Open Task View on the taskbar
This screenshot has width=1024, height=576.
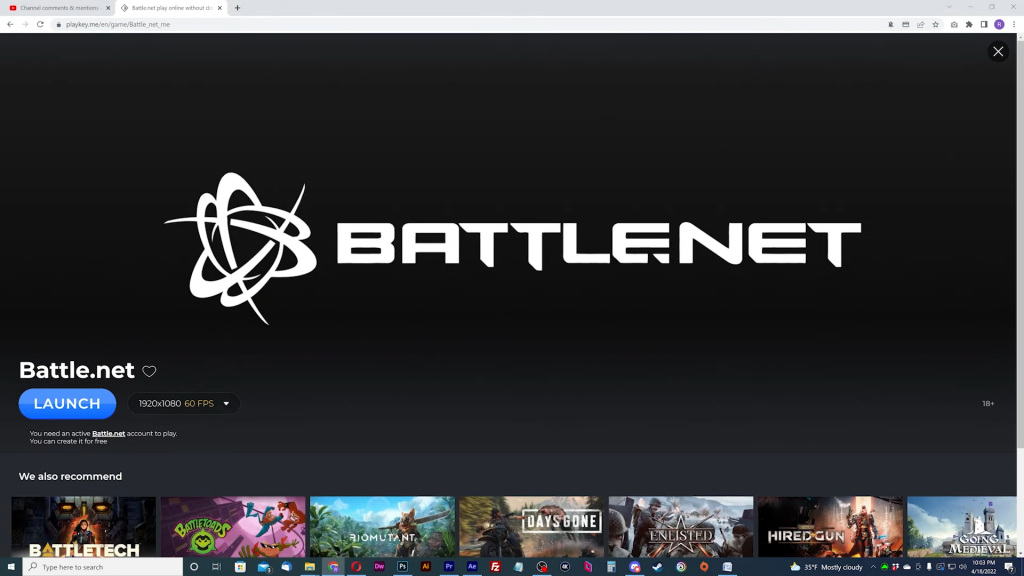pos(216,567)
